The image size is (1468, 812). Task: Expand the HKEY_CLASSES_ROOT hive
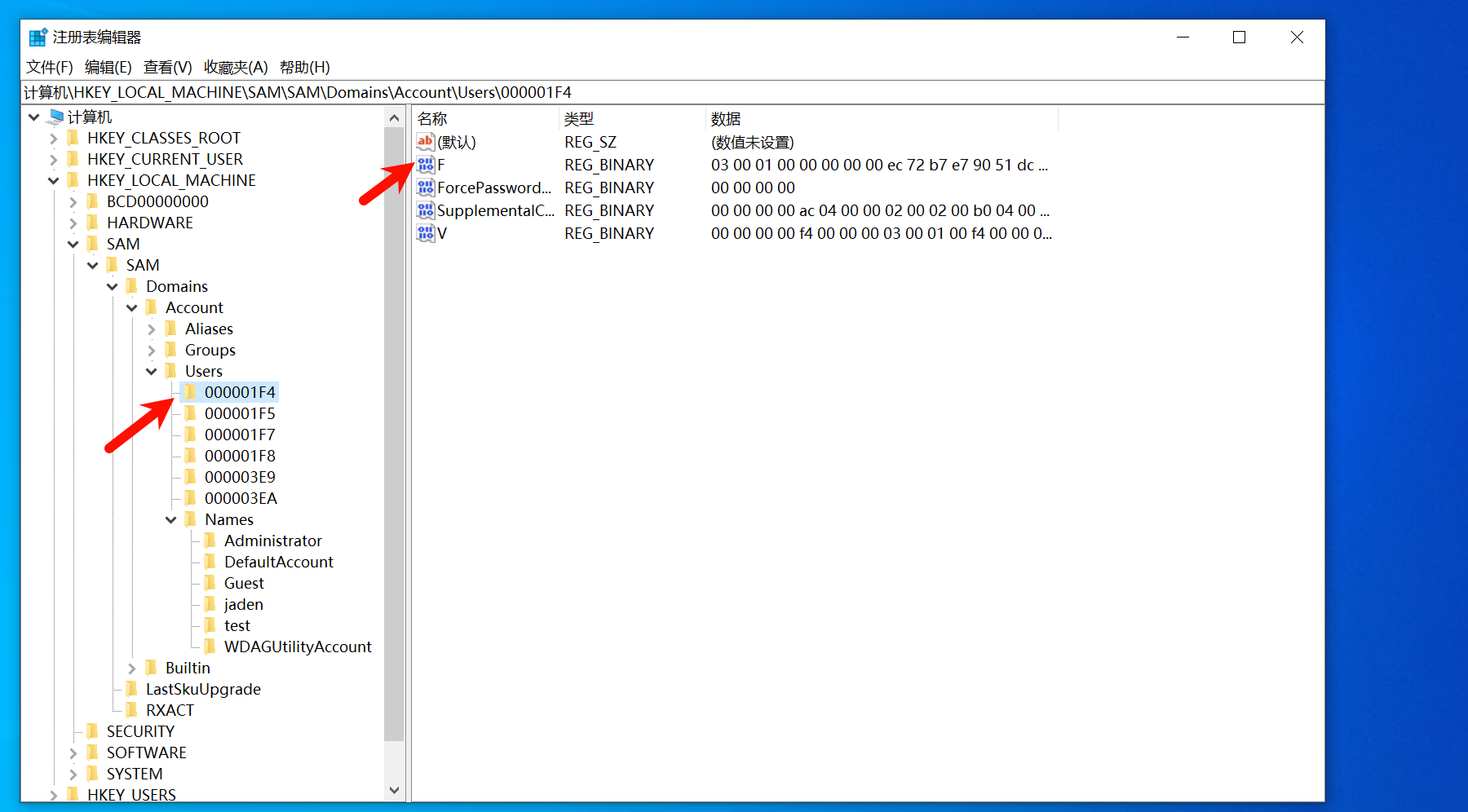[54, 139]
